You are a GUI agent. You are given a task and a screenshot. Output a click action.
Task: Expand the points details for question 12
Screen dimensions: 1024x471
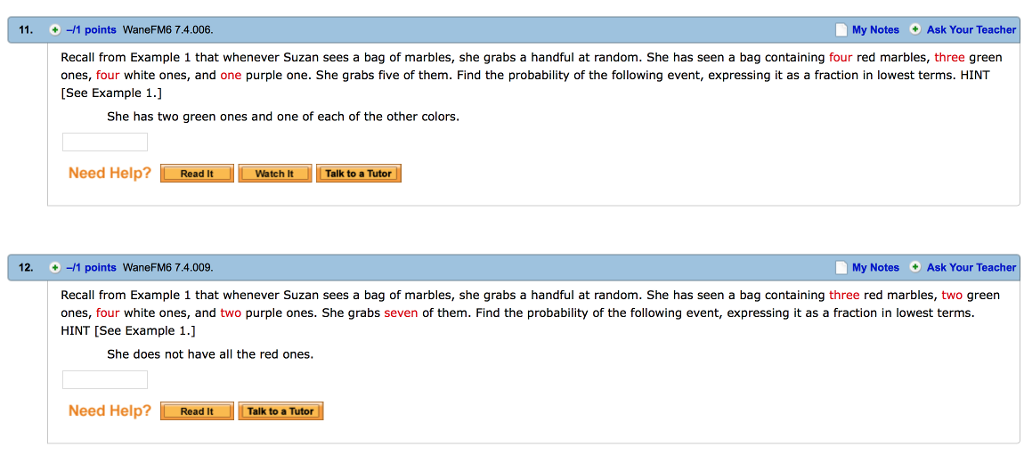click(x=55, y=268)
